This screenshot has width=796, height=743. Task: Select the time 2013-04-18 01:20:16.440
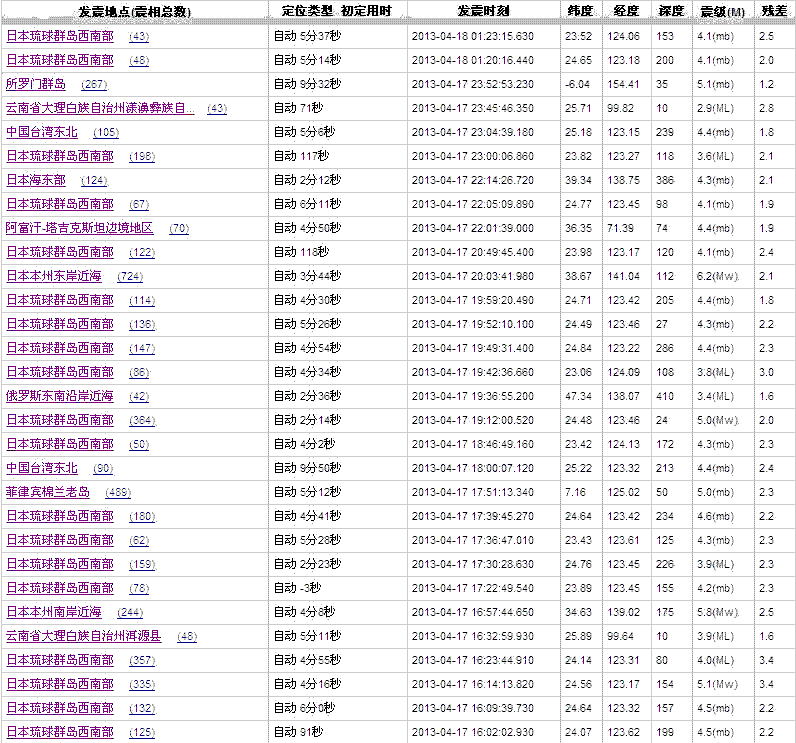tap(473, 60)
